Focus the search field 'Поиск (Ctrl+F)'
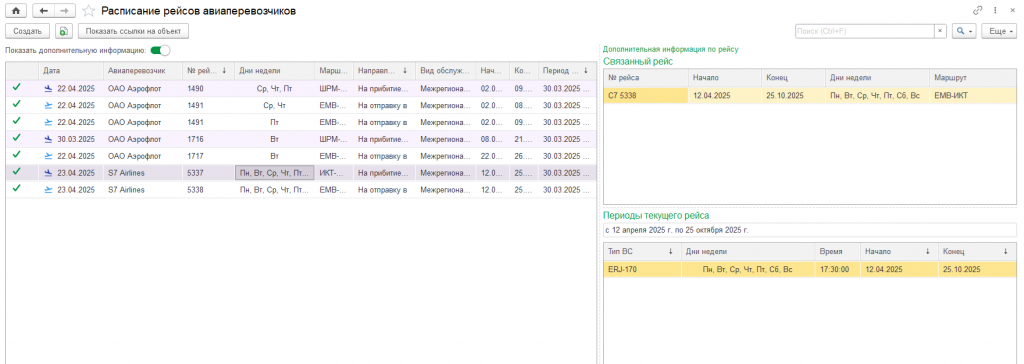Viewport: 1024px width, 364px height. point(864,31)
